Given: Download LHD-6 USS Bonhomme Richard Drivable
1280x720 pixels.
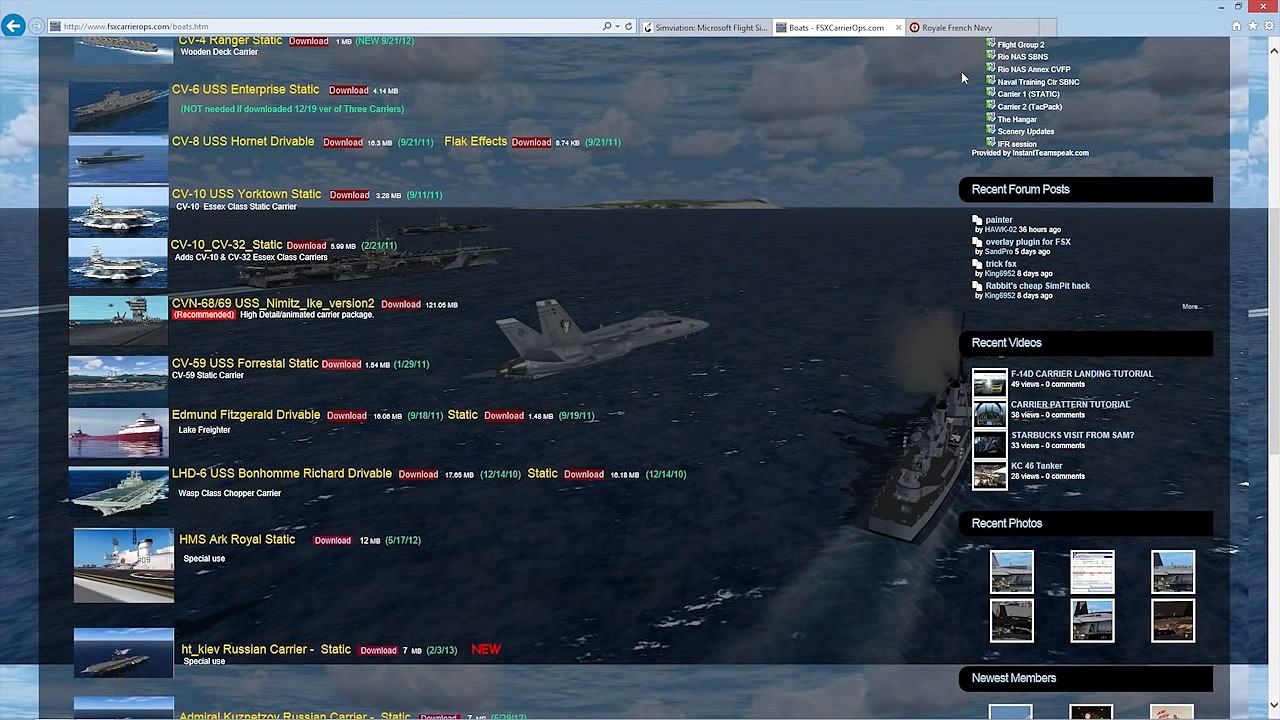Looking at the screenshot, I should (418, 475).
